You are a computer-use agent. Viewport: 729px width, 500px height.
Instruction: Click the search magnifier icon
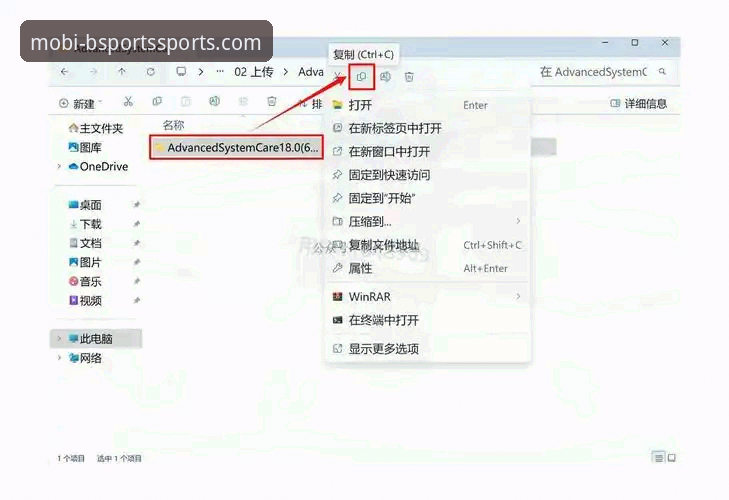click(x=662, y=72)
